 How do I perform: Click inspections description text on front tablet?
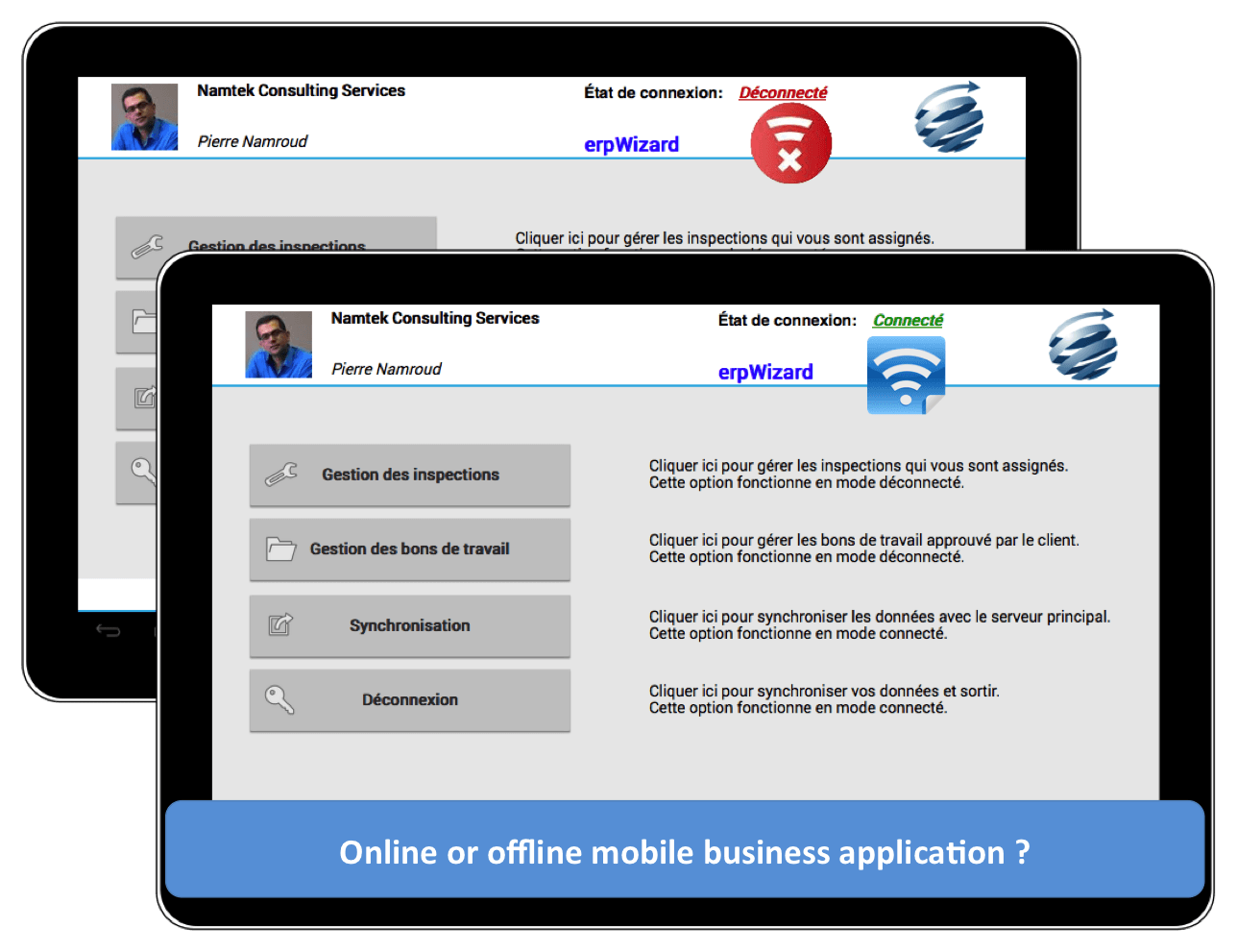[859, 474]
